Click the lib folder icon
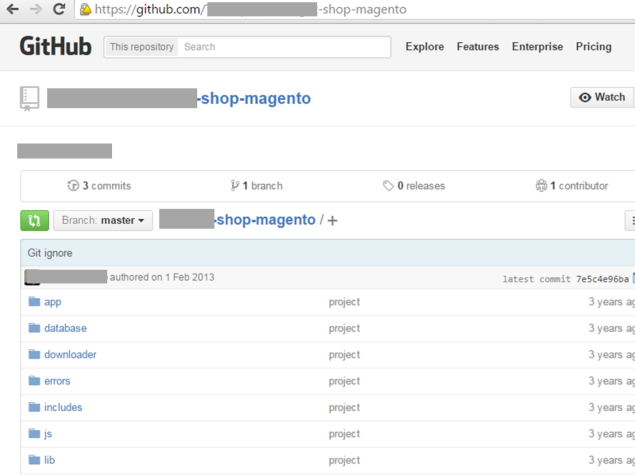This screenshot has width=635, height=475. (34, 460)
